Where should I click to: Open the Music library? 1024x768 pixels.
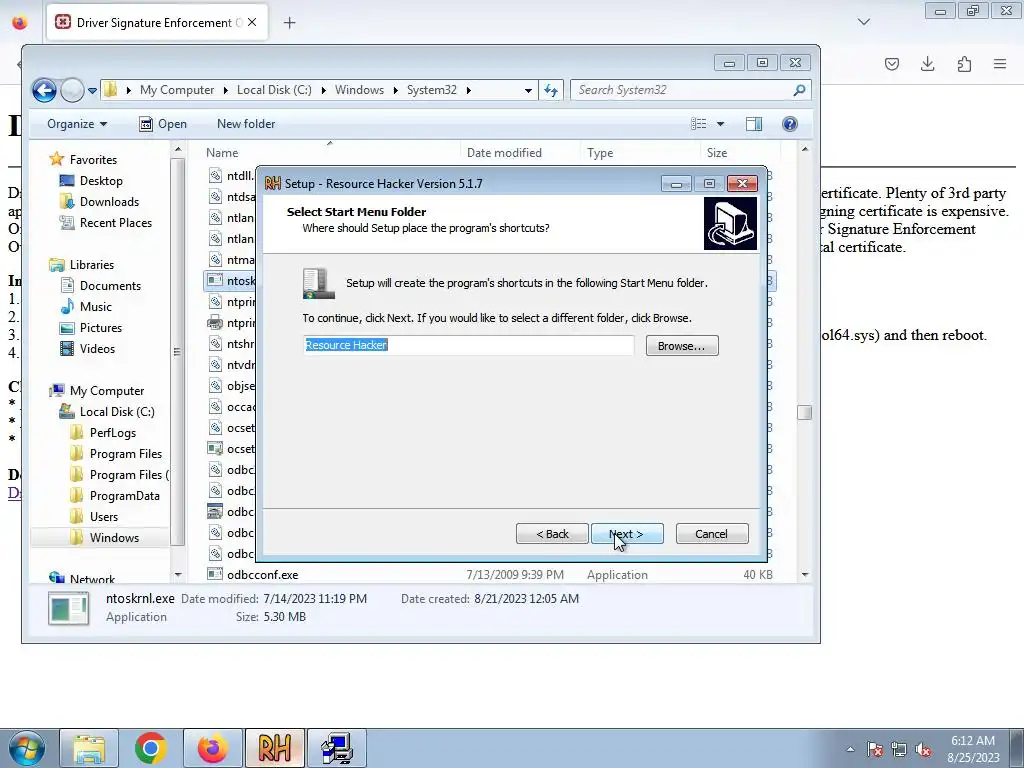[95, 306]
